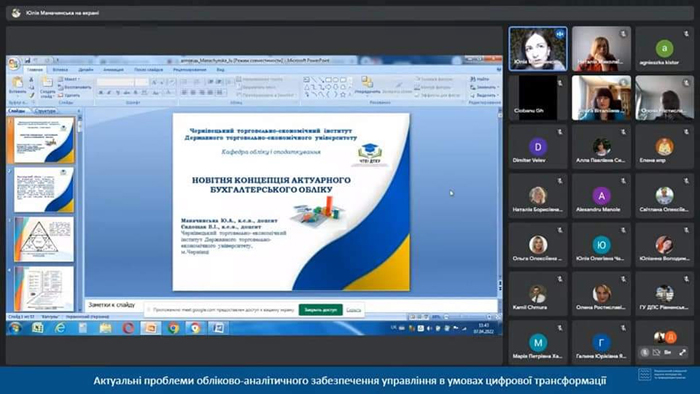Toggle center text alignment
700x394 pixels.
tap(193, 93)
